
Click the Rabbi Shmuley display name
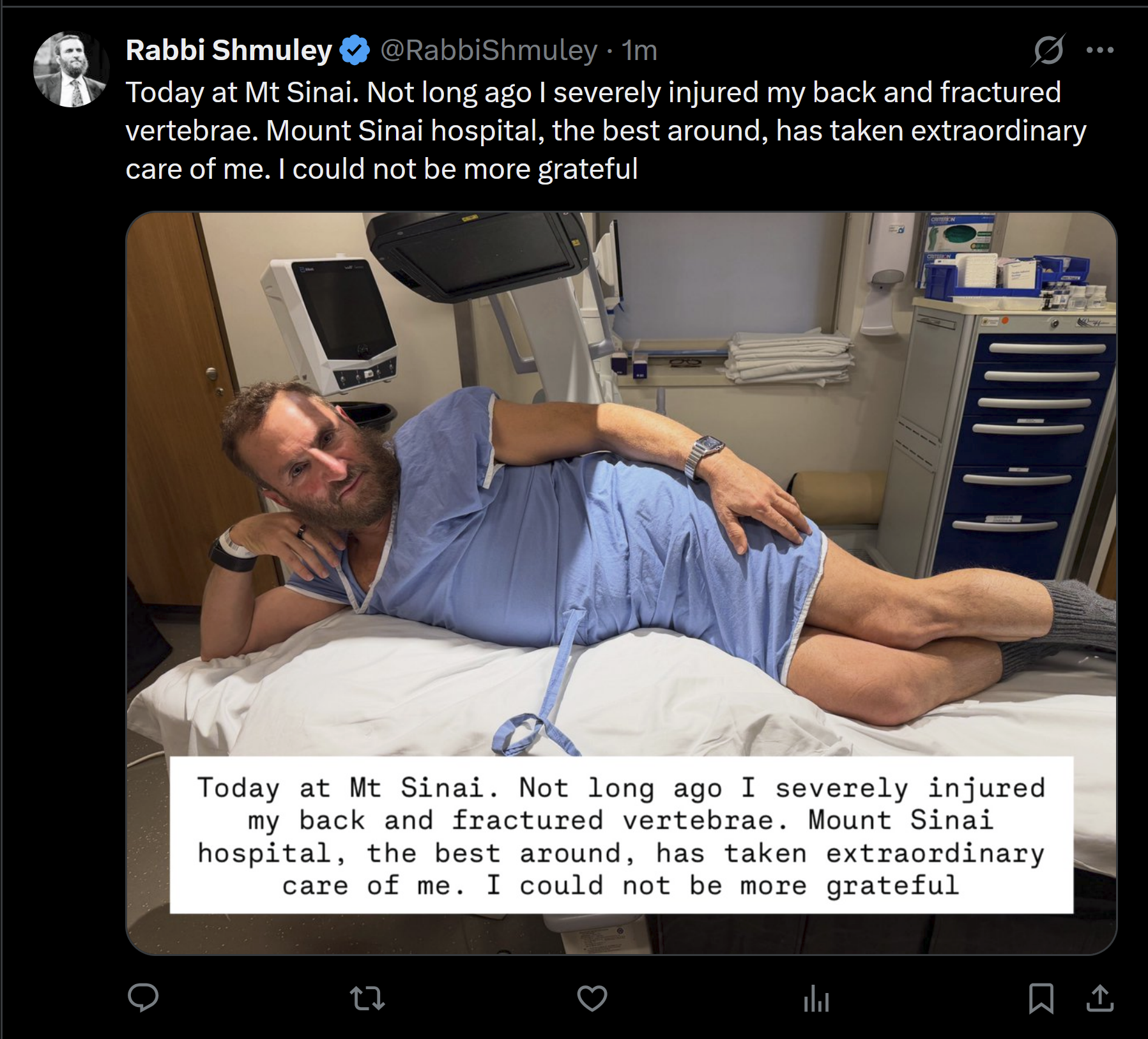pyautogui.click(x=229, y=50)
